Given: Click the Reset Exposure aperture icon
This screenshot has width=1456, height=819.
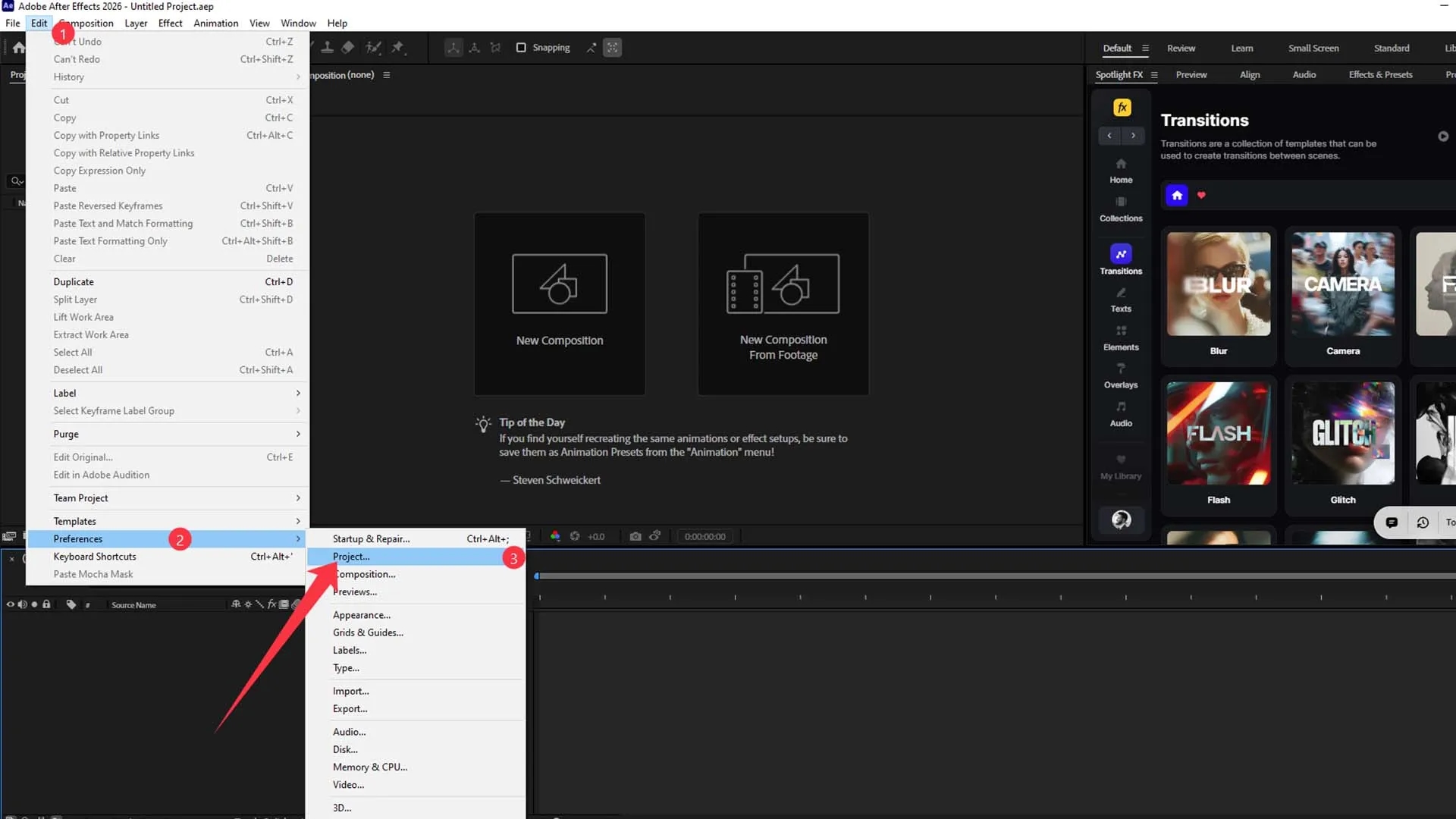Looking at the screenshot, I should 575,536.
